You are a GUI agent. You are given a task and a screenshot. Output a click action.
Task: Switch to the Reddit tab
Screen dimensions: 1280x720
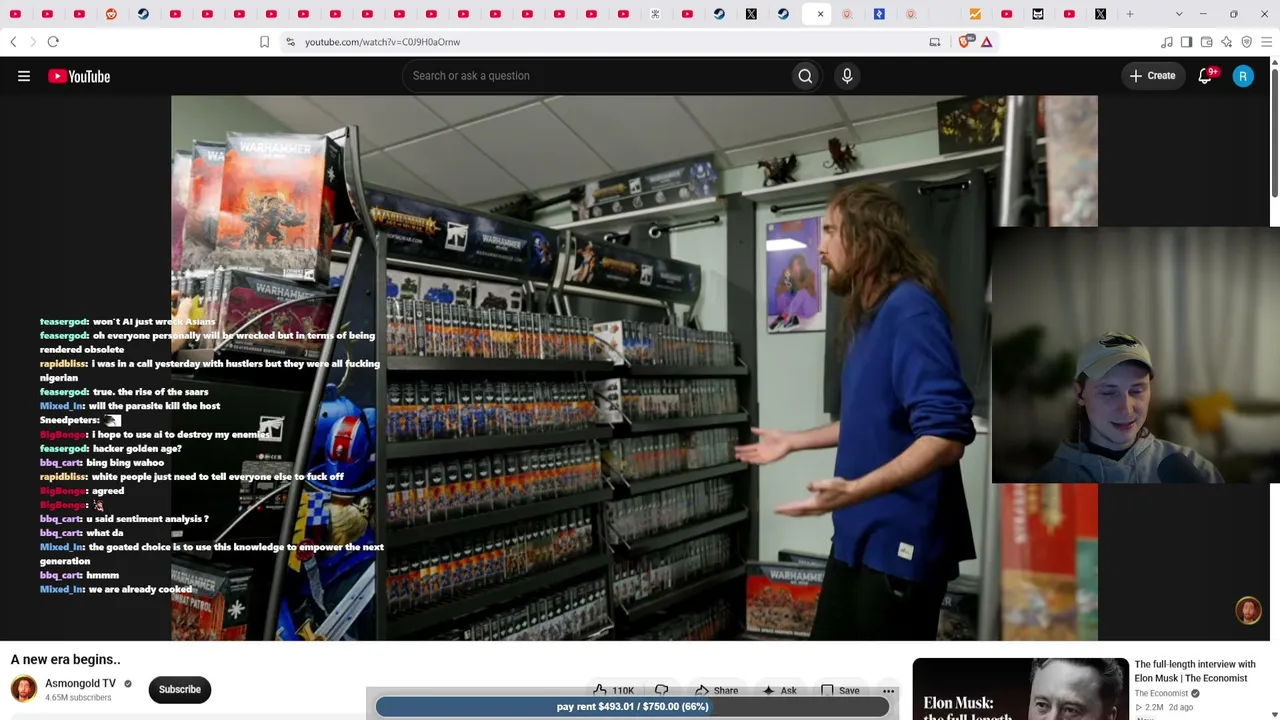[x=111, y=14]
